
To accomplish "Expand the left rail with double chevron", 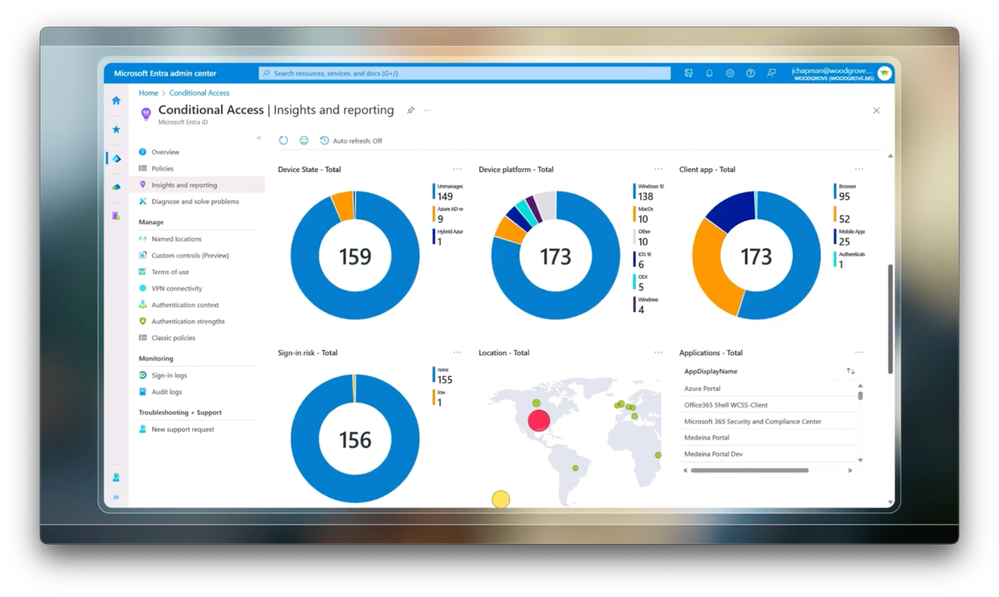I will [116, 497].
